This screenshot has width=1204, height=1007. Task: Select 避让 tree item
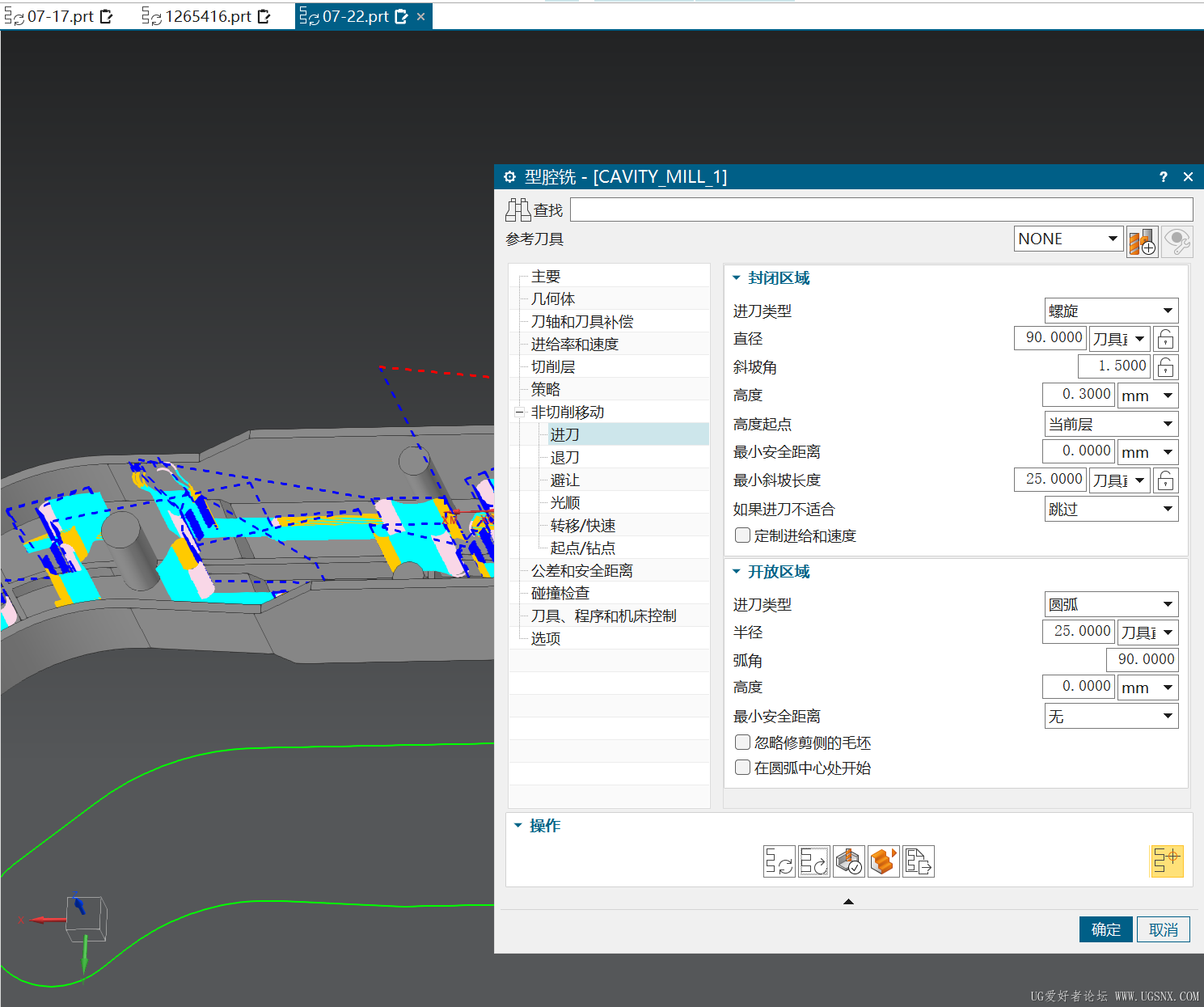pos(564,480)
